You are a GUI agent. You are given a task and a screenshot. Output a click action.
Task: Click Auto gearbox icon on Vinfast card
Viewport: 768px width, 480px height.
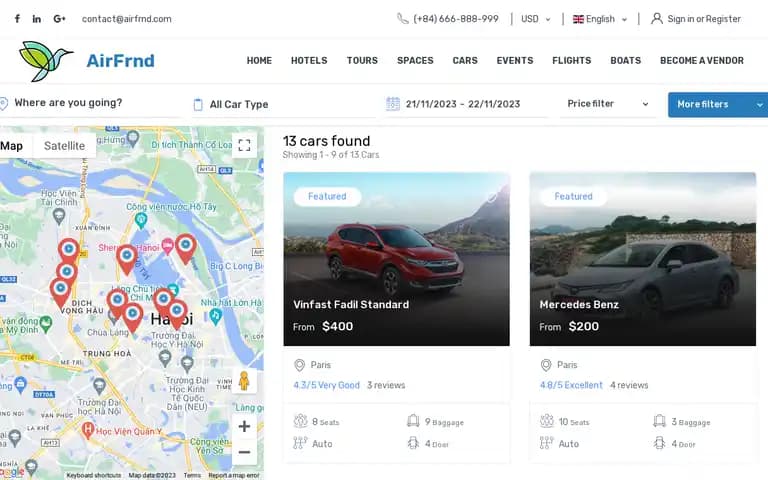click(x=300, y=443)
